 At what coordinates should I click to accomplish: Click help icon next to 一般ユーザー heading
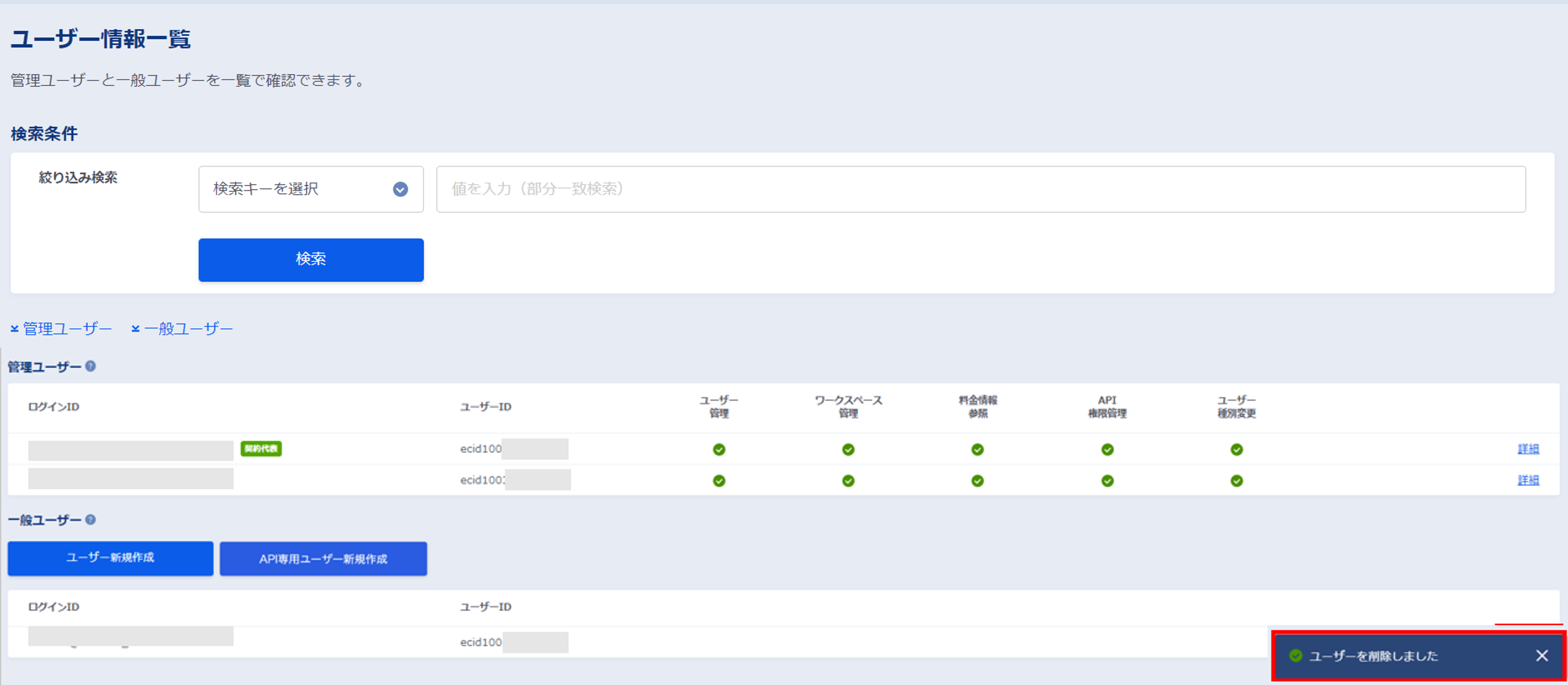click(x=90, y=519)
